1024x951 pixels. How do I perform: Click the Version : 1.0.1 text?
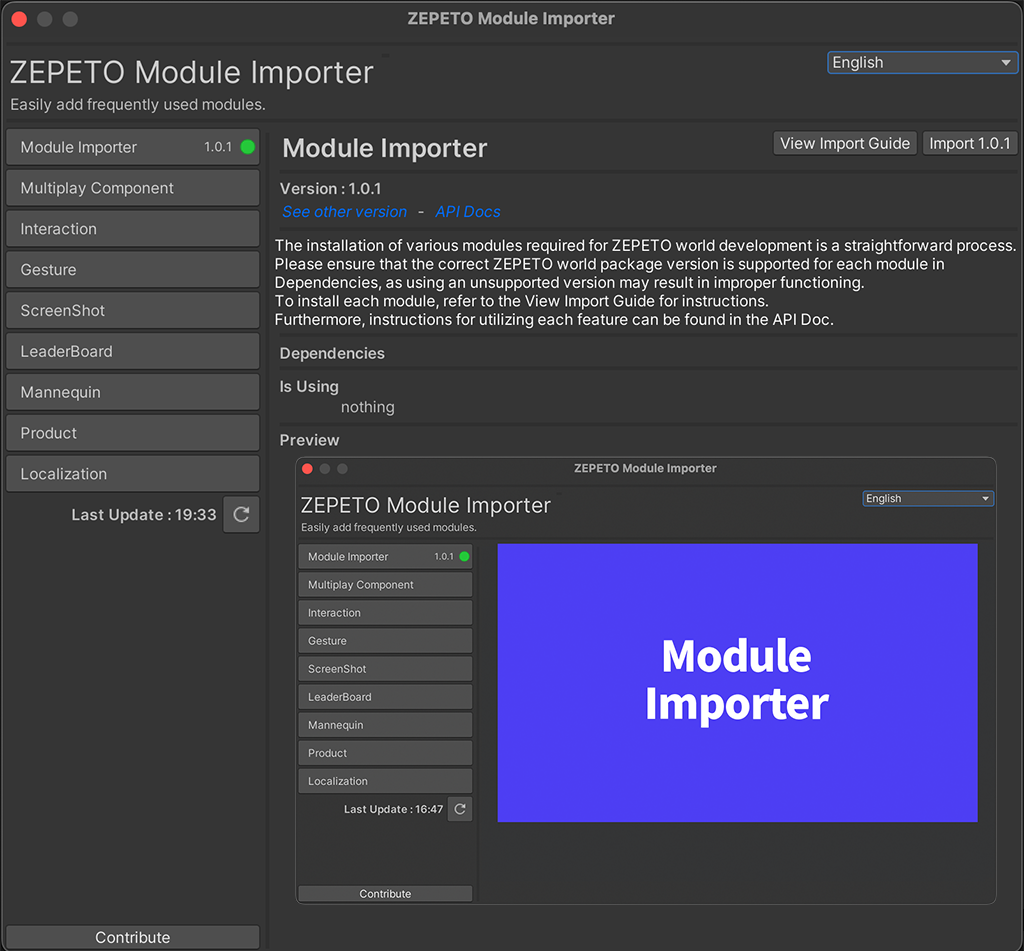[x=330, y=189]
